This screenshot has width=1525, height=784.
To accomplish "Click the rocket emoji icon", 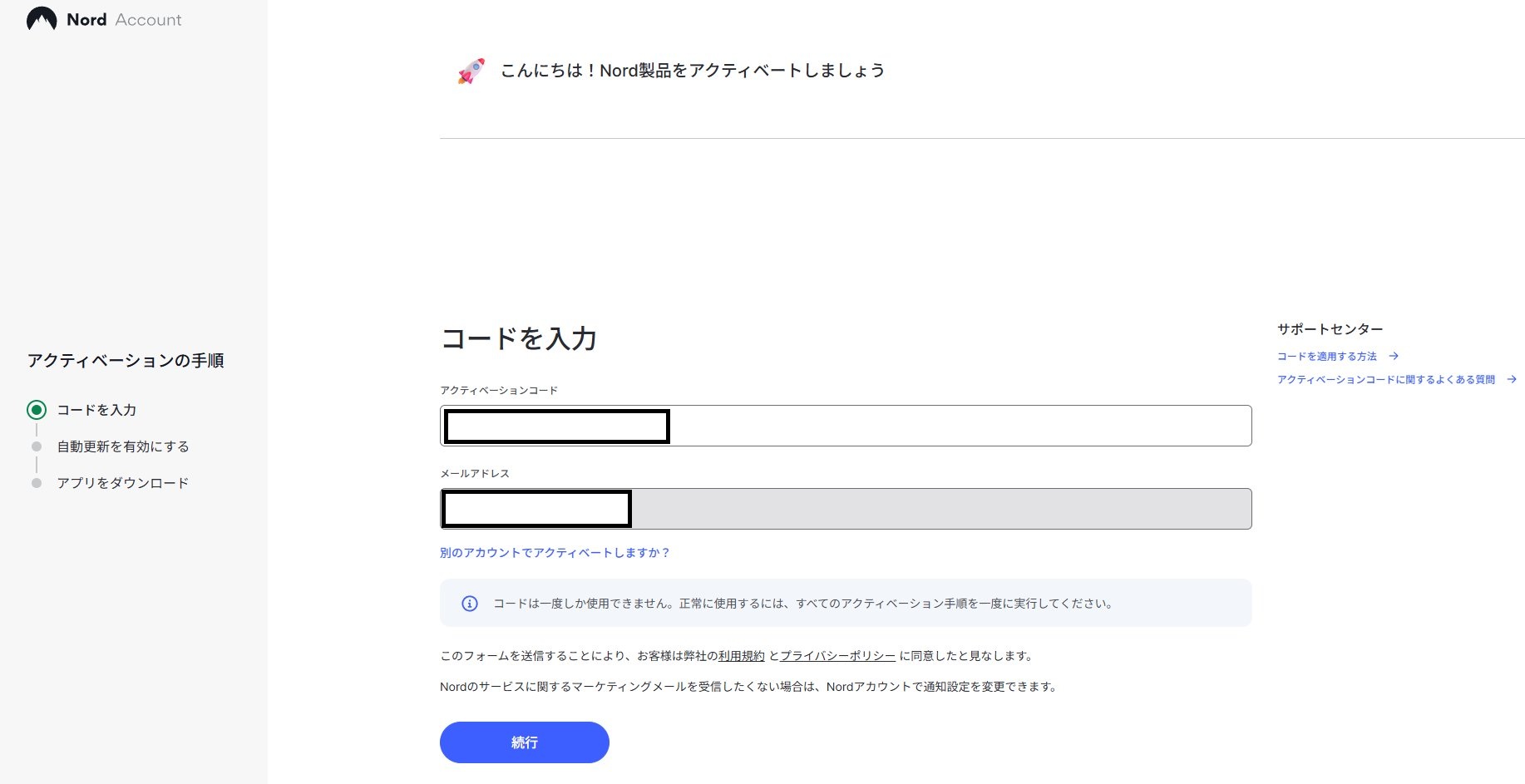I will [x=471, y=71].
